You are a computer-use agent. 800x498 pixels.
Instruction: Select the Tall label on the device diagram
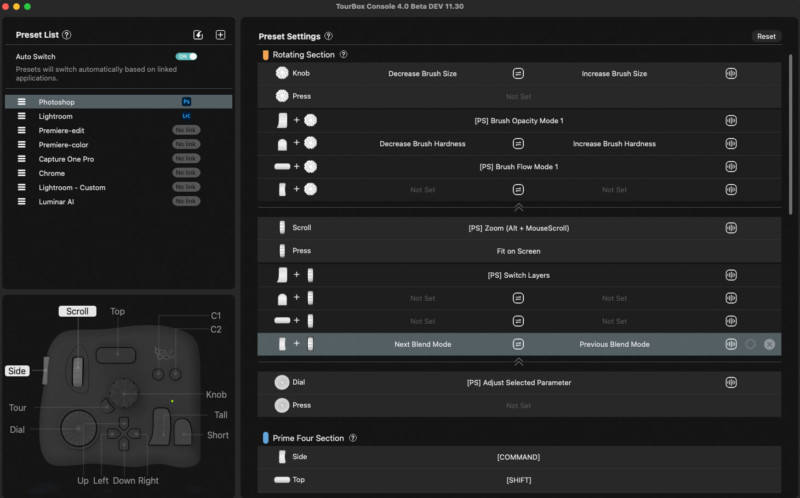tap(221, 415)
